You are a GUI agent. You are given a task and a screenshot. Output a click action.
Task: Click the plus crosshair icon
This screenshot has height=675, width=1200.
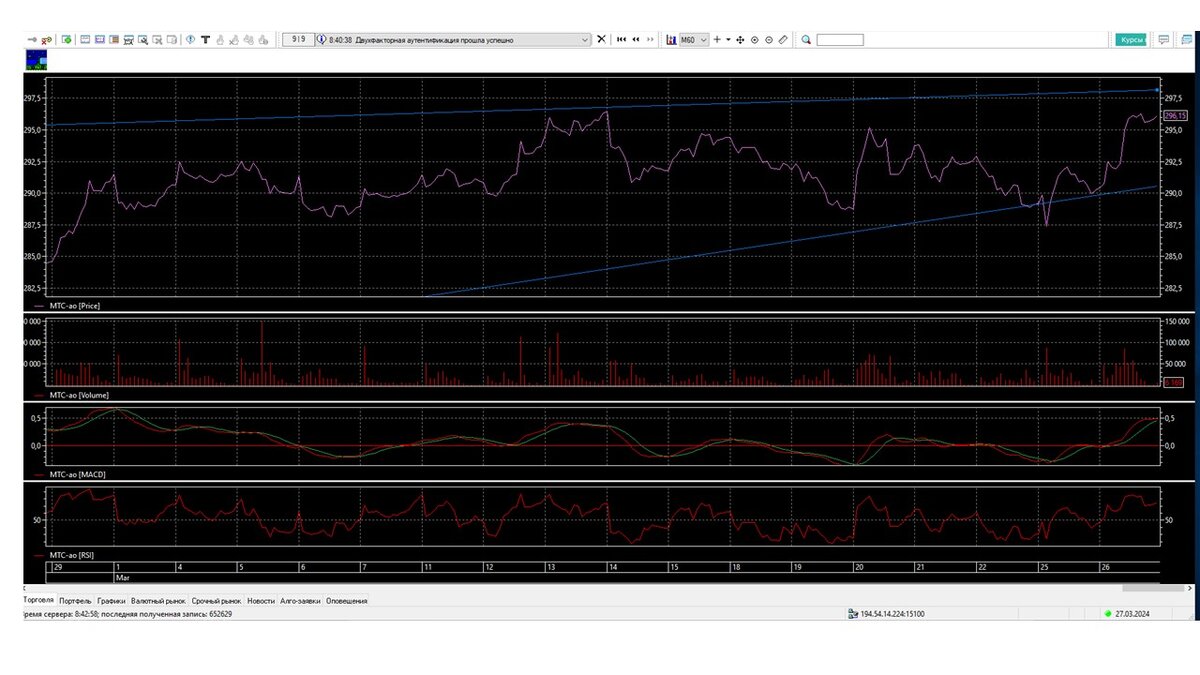pyautogui.click(x=717, y=39)
